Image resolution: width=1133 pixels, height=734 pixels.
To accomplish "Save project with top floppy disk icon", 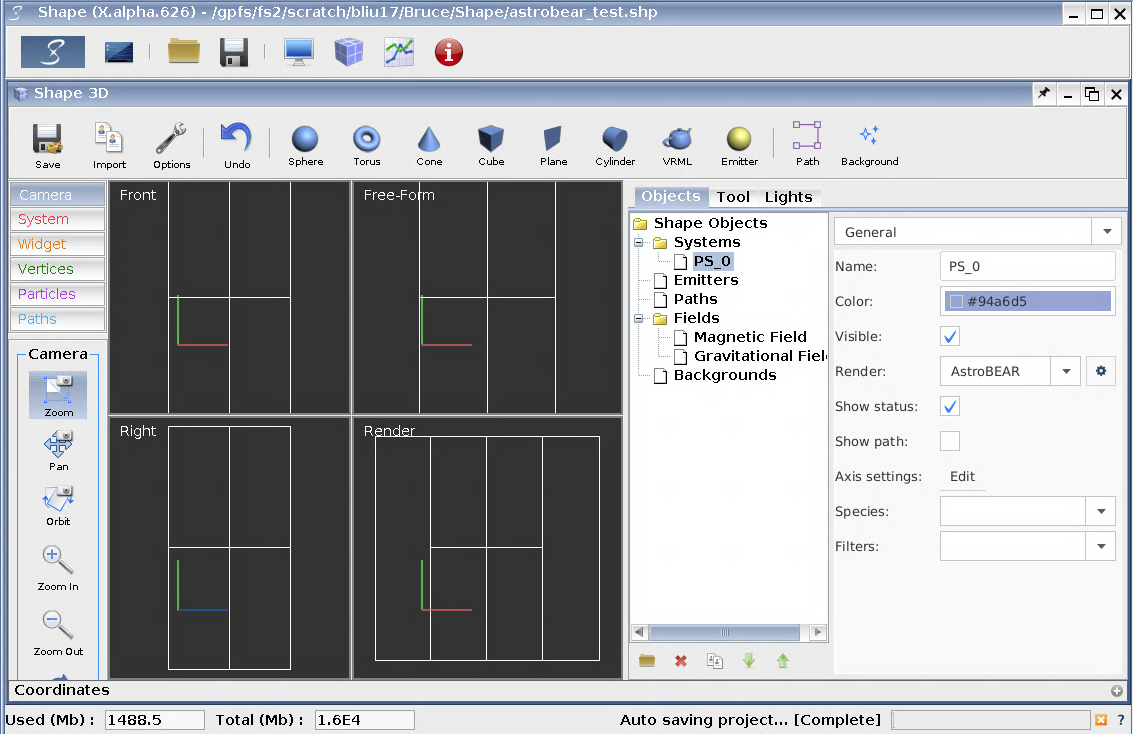I will [234, 52].
